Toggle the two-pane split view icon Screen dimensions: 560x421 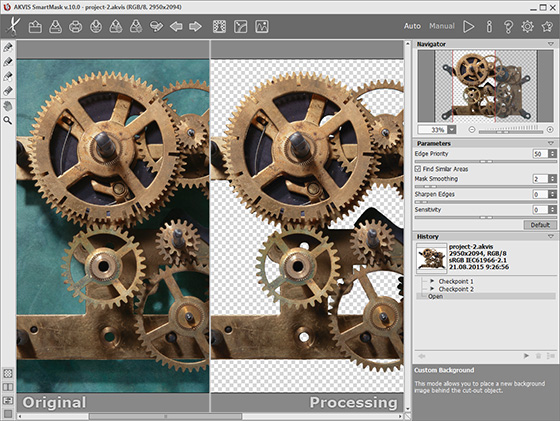click(x=8, y=387)
